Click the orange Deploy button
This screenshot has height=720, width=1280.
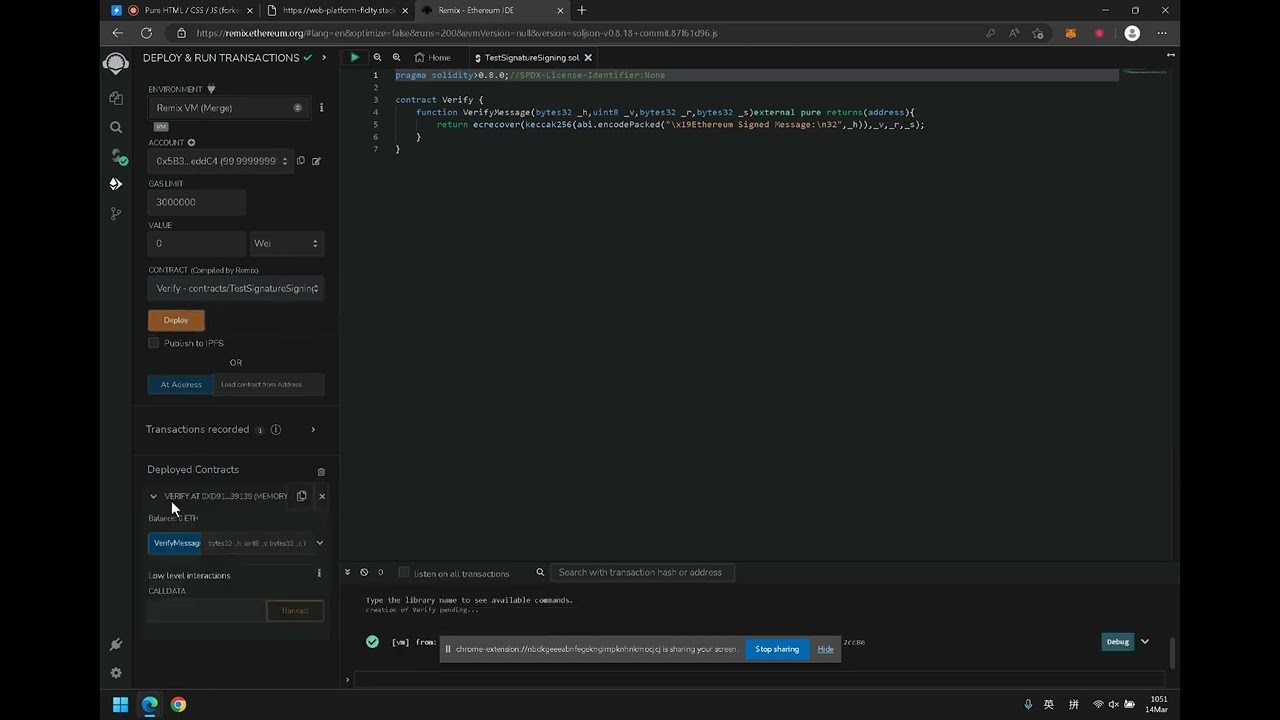coord(176,320)
